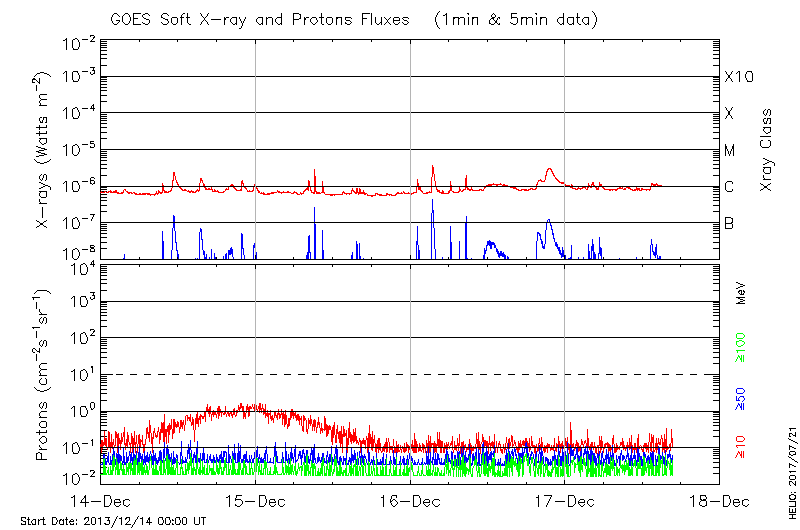Click the 'MeV' label beside proton panel
The image size is (800, 530).
(742, 294)
